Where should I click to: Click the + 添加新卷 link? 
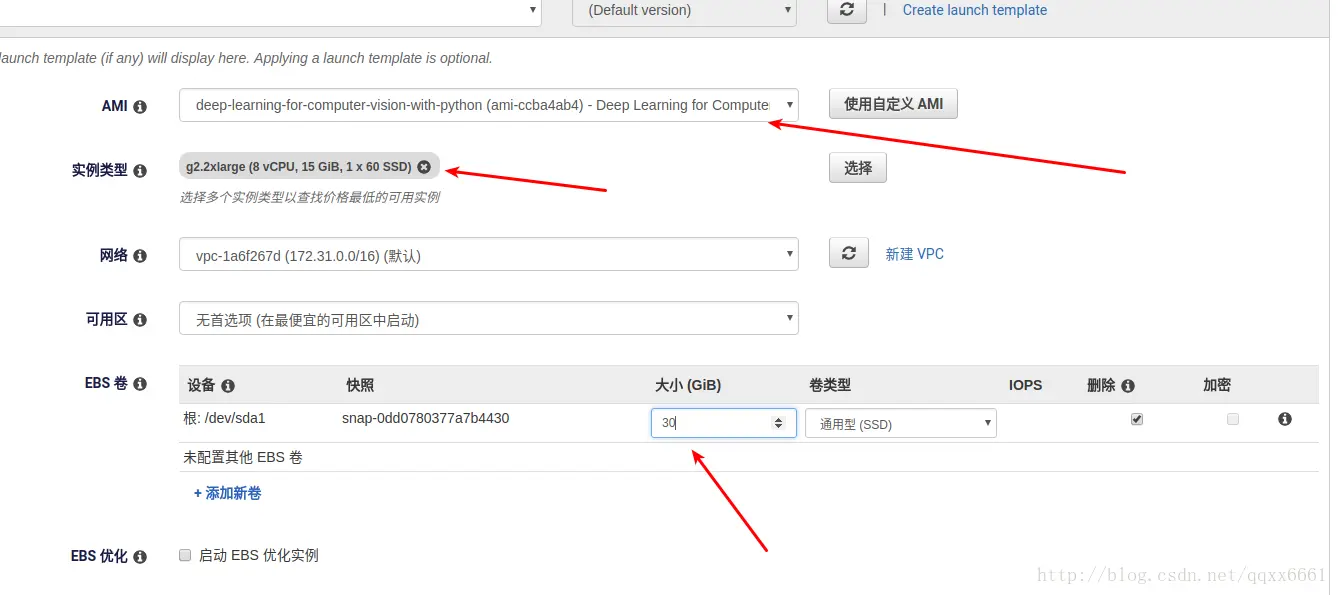(x=228, y=493)
